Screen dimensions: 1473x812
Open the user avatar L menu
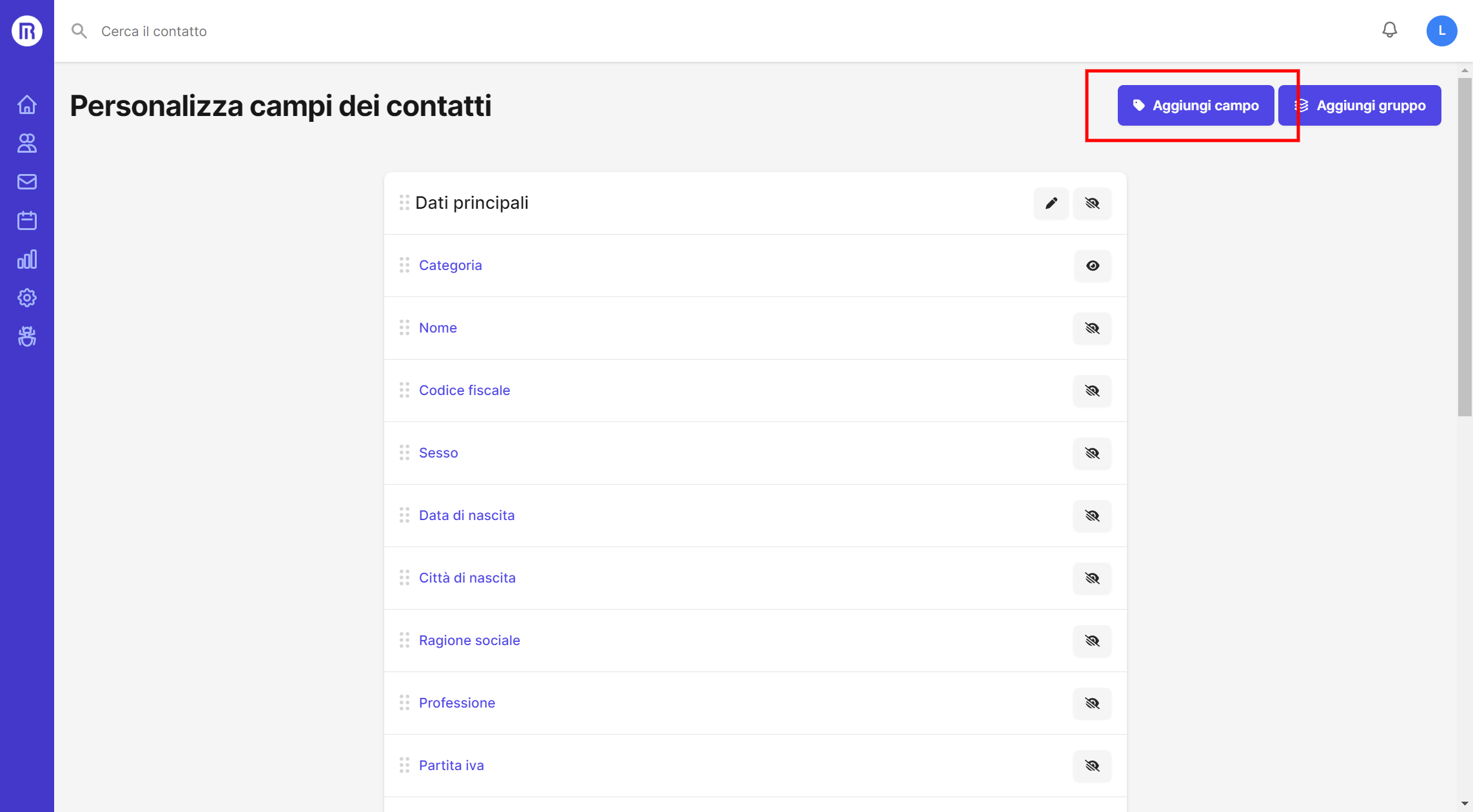[x=1441, y=30]
